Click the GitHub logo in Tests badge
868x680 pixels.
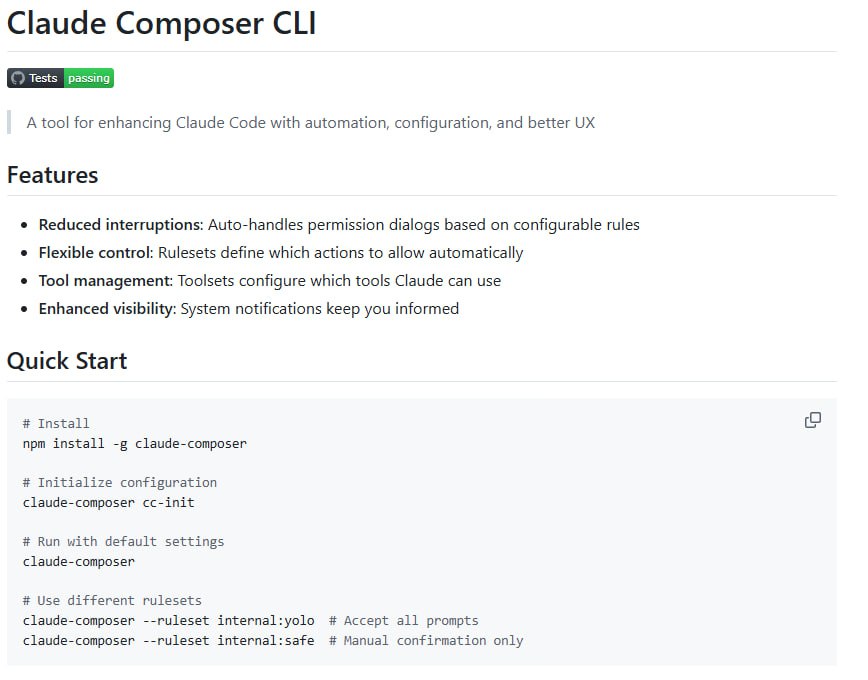18,78
